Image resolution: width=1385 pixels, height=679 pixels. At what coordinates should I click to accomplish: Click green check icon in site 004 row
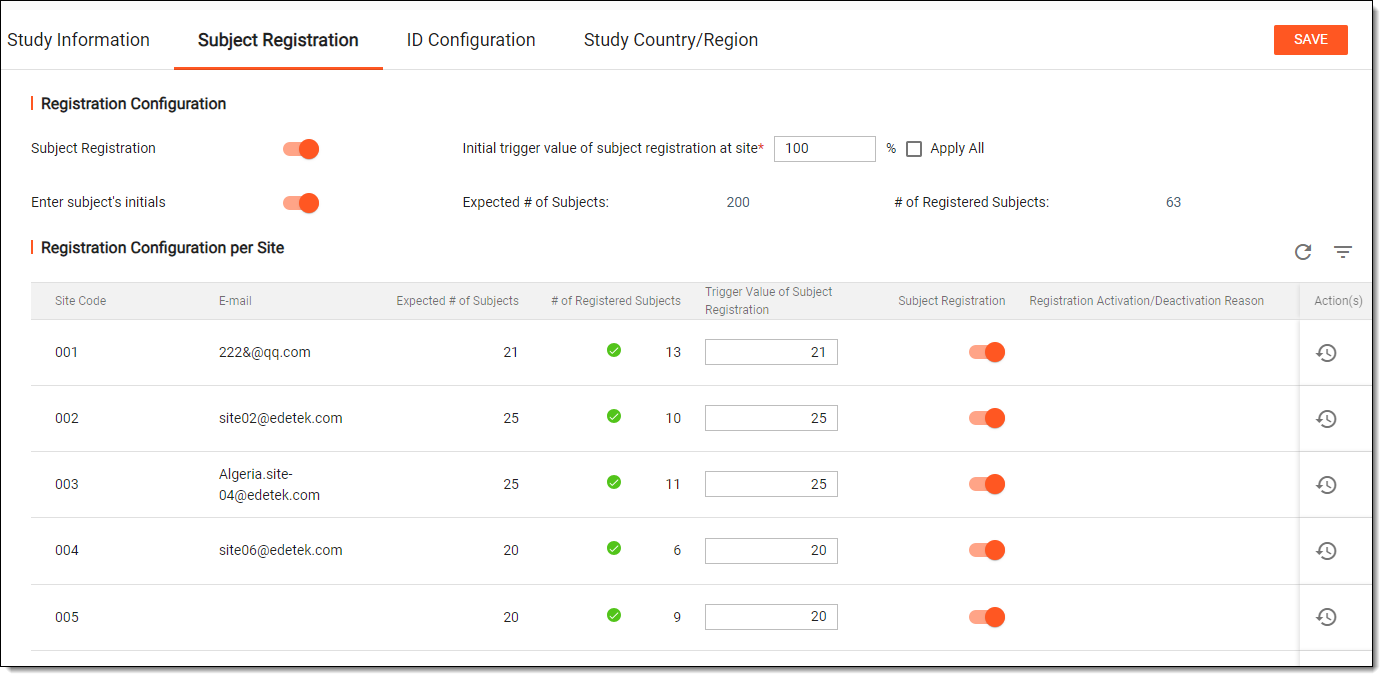pos(614,548)
